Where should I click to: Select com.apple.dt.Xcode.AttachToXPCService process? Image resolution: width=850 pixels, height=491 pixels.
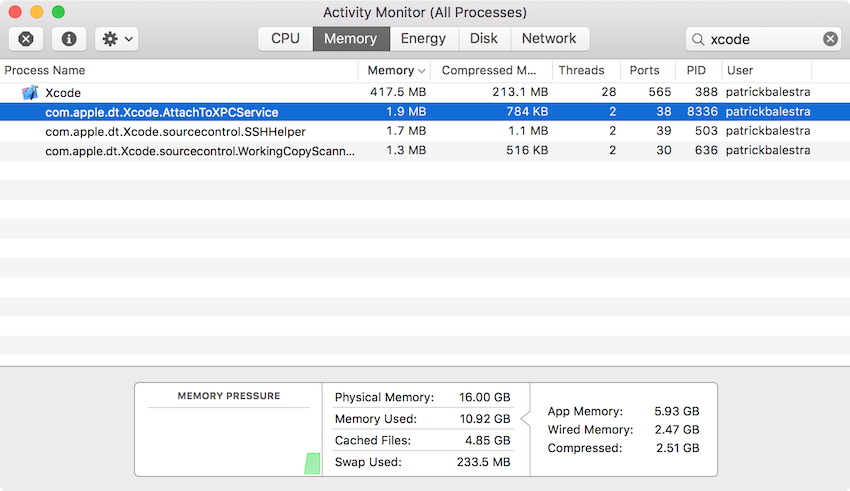coord(425,112)
